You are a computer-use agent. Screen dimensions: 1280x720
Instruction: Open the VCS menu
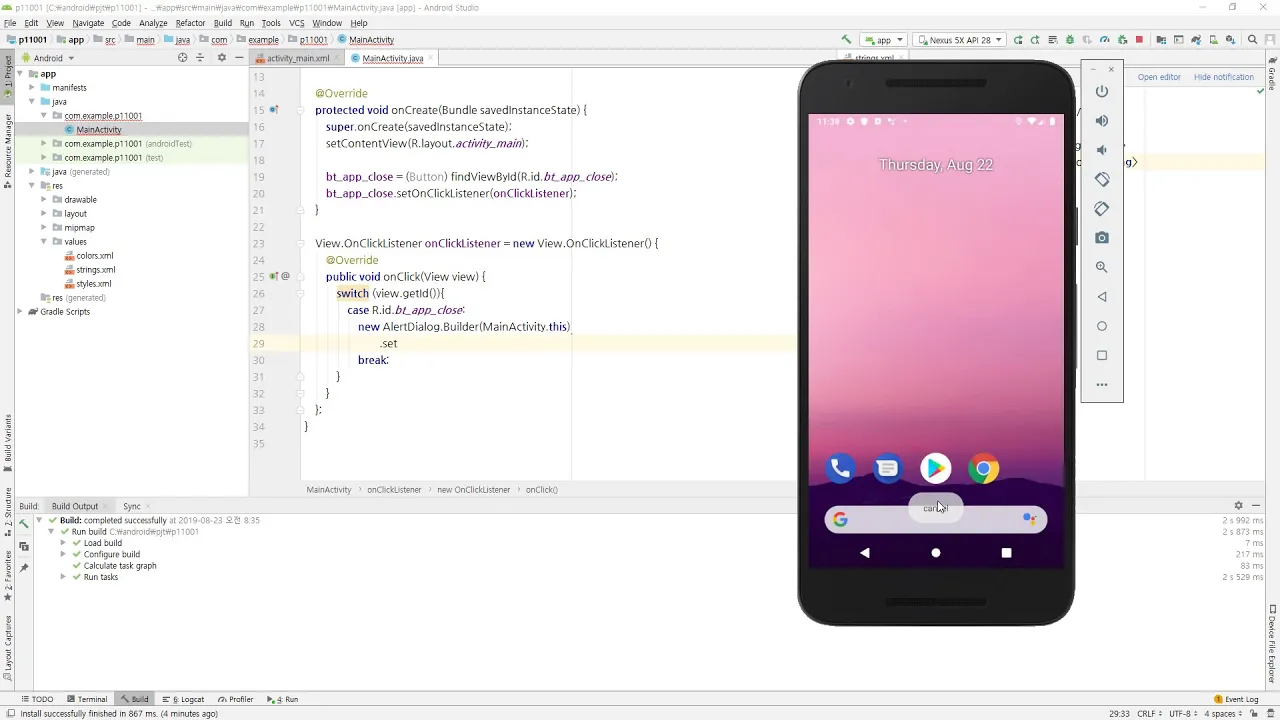point(296,23)
